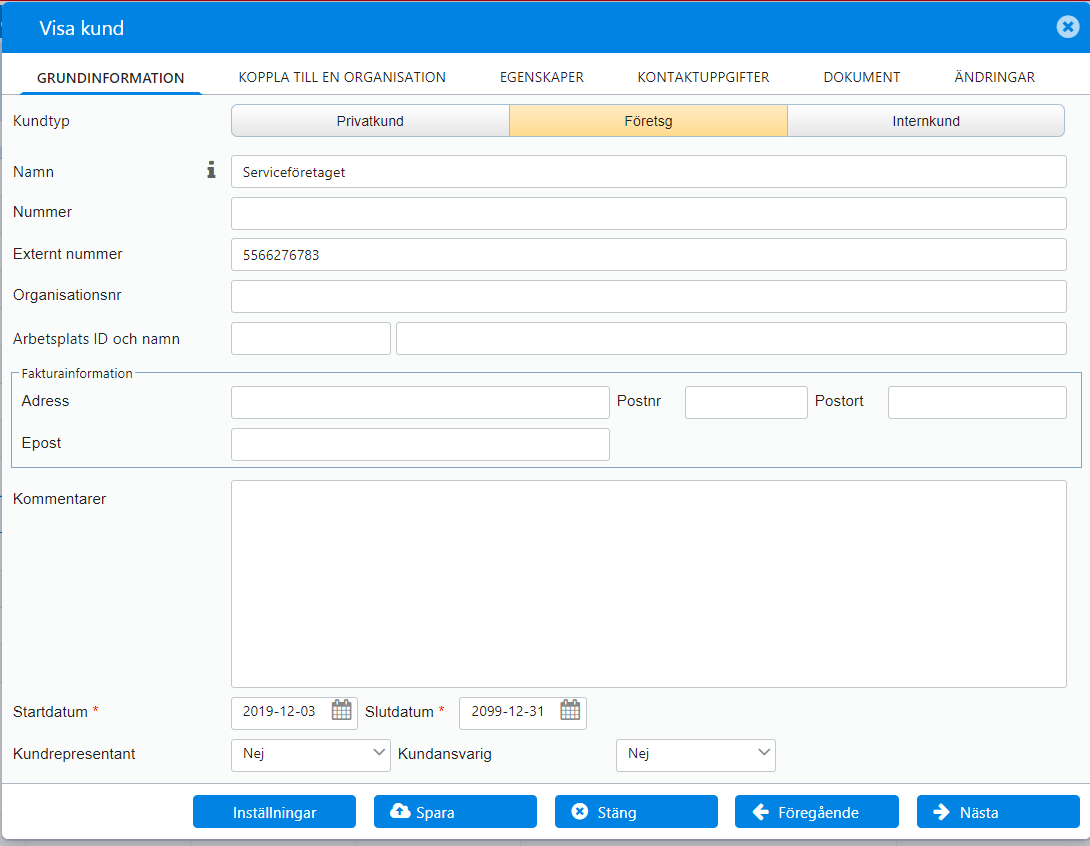Open the Ändringar tab
The image size is (1090, 846).
click(x=995, y=77)
